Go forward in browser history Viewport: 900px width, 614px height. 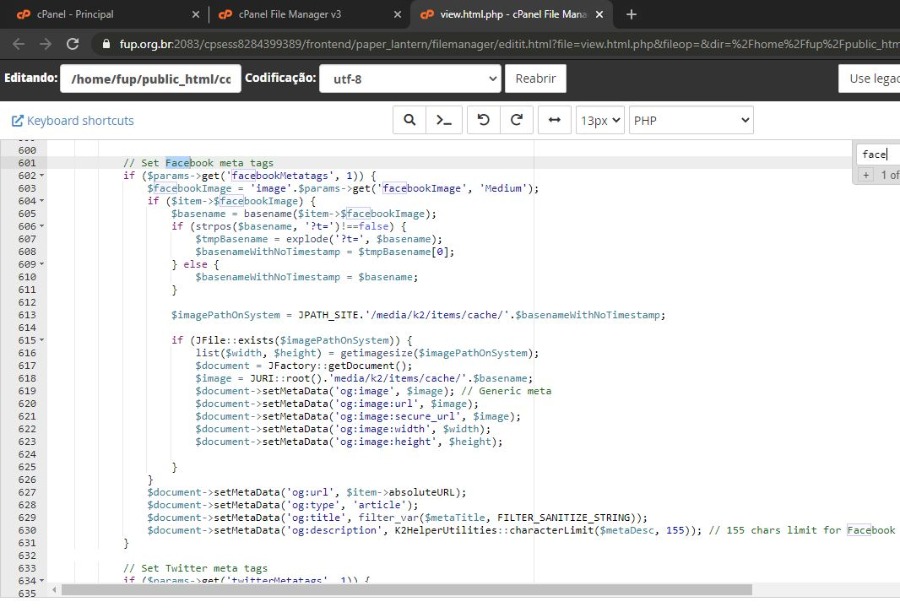pyautogui.click(x=45, y=44)
